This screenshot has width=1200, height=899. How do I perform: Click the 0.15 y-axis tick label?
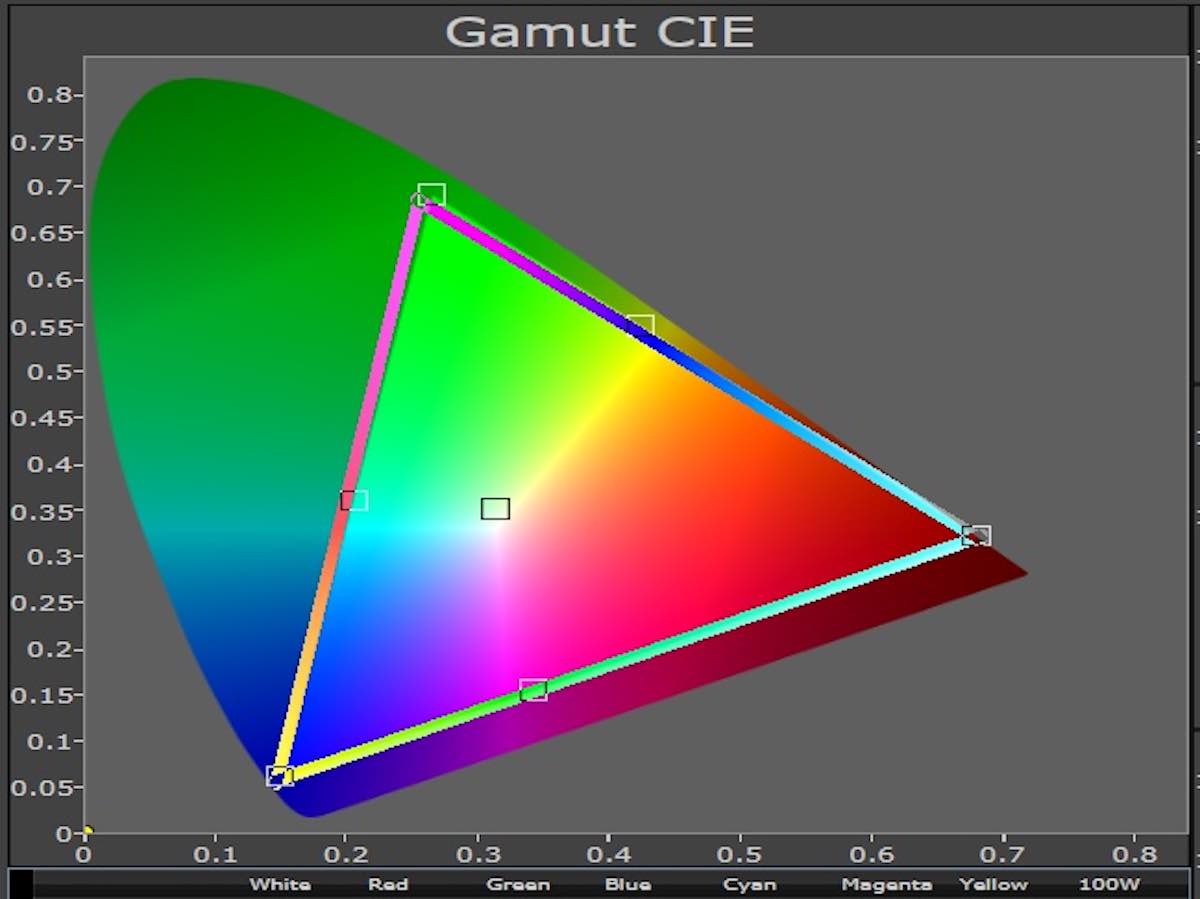pyautogui.click(x=40, y=695)
